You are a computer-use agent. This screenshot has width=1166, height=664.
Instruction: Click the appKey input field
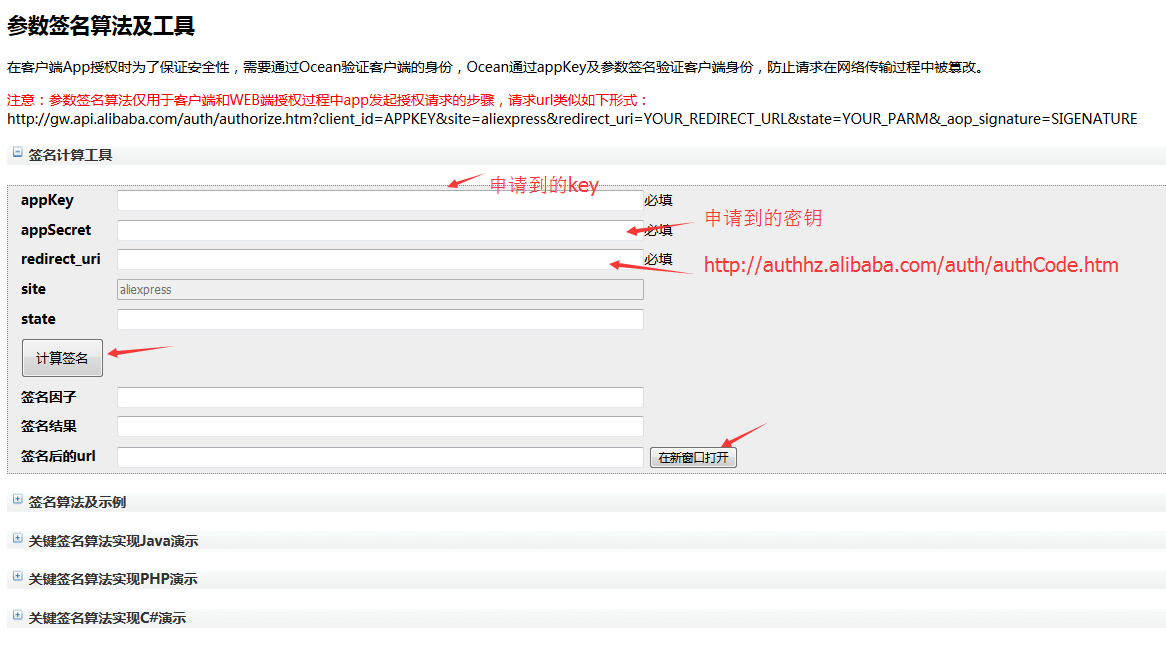click(380, 201)
